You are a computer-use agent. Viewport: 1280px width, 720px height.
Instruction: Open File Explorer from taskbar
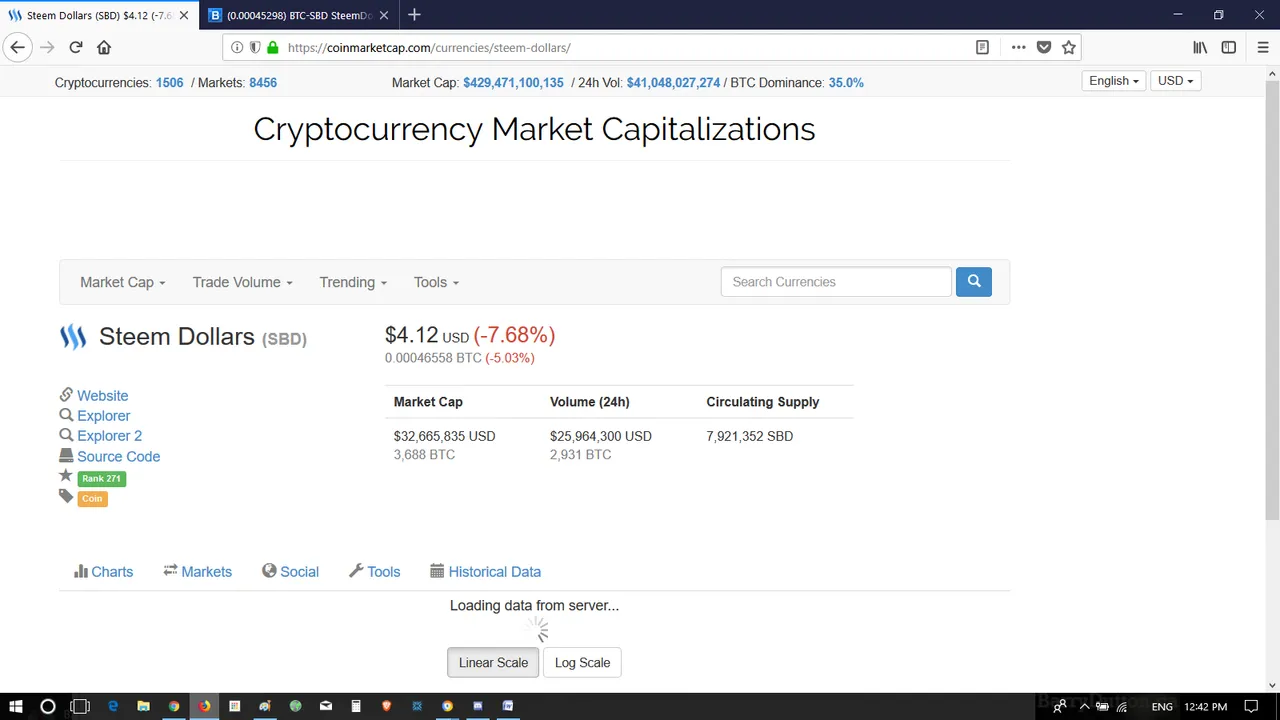coord(143,706)
